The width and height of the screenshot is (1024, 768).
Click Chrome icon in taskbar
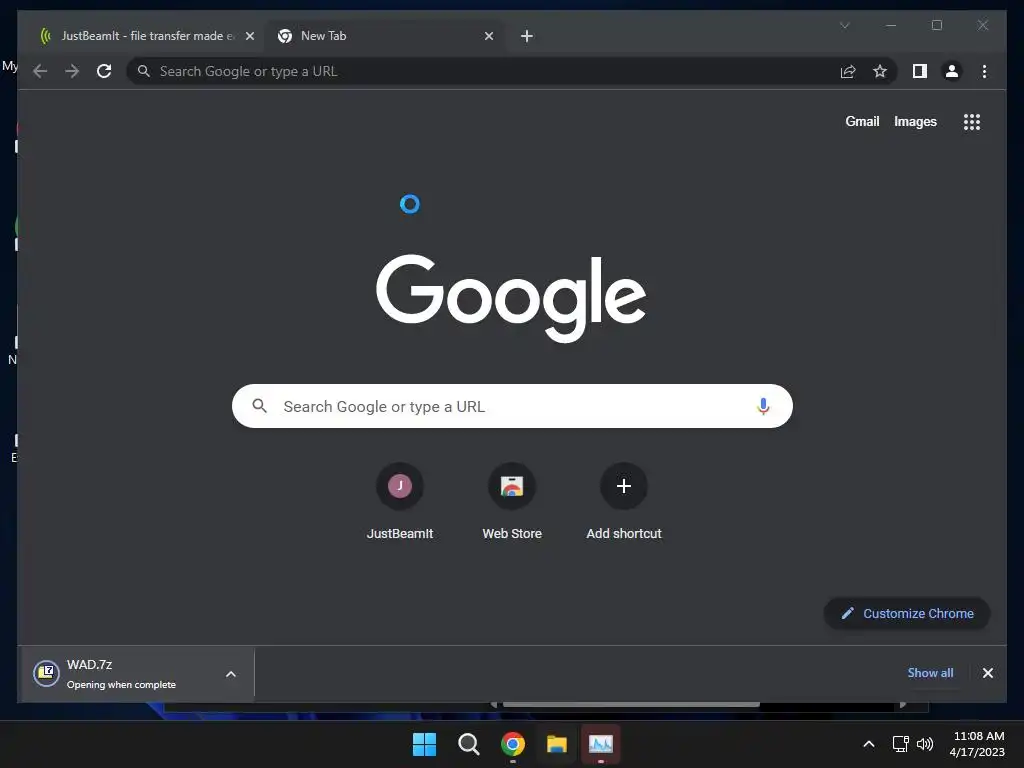(x=513, y=744)
